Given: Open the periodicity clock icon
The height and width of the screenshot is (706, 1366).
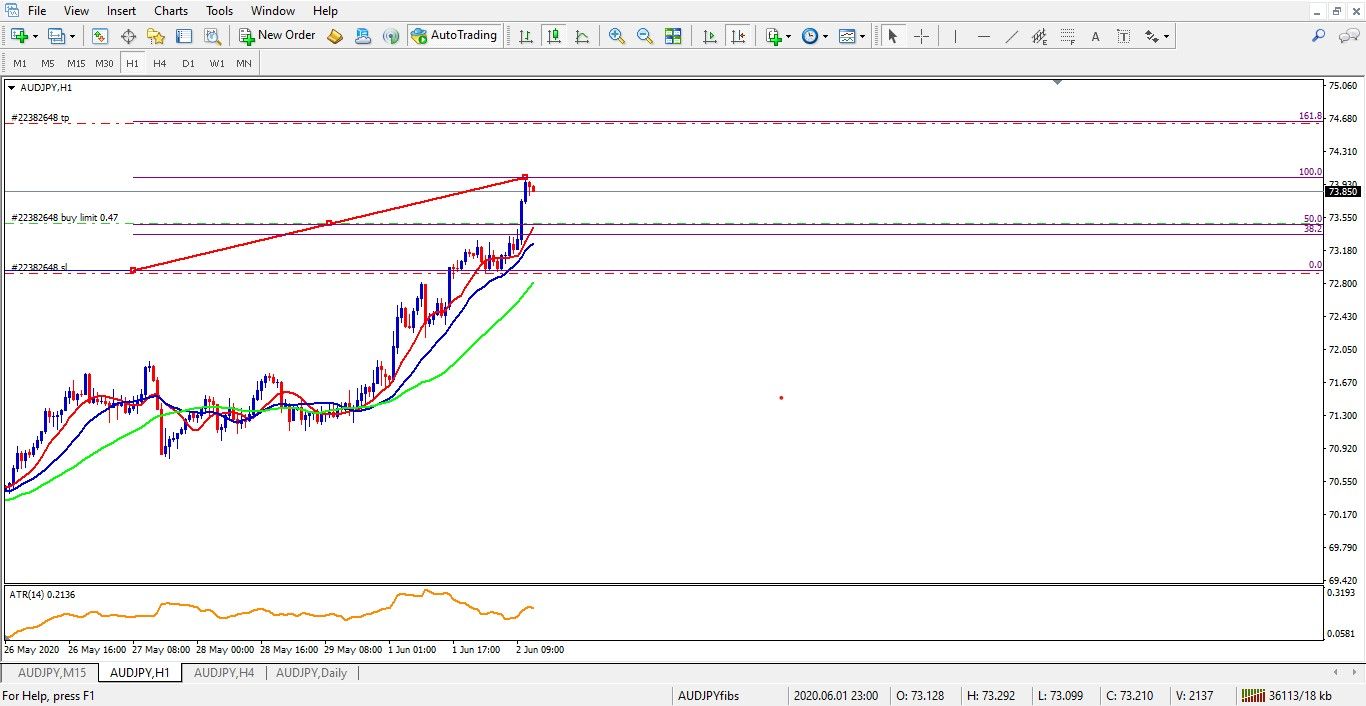Looking at the screenshot, I should [809, 36].
